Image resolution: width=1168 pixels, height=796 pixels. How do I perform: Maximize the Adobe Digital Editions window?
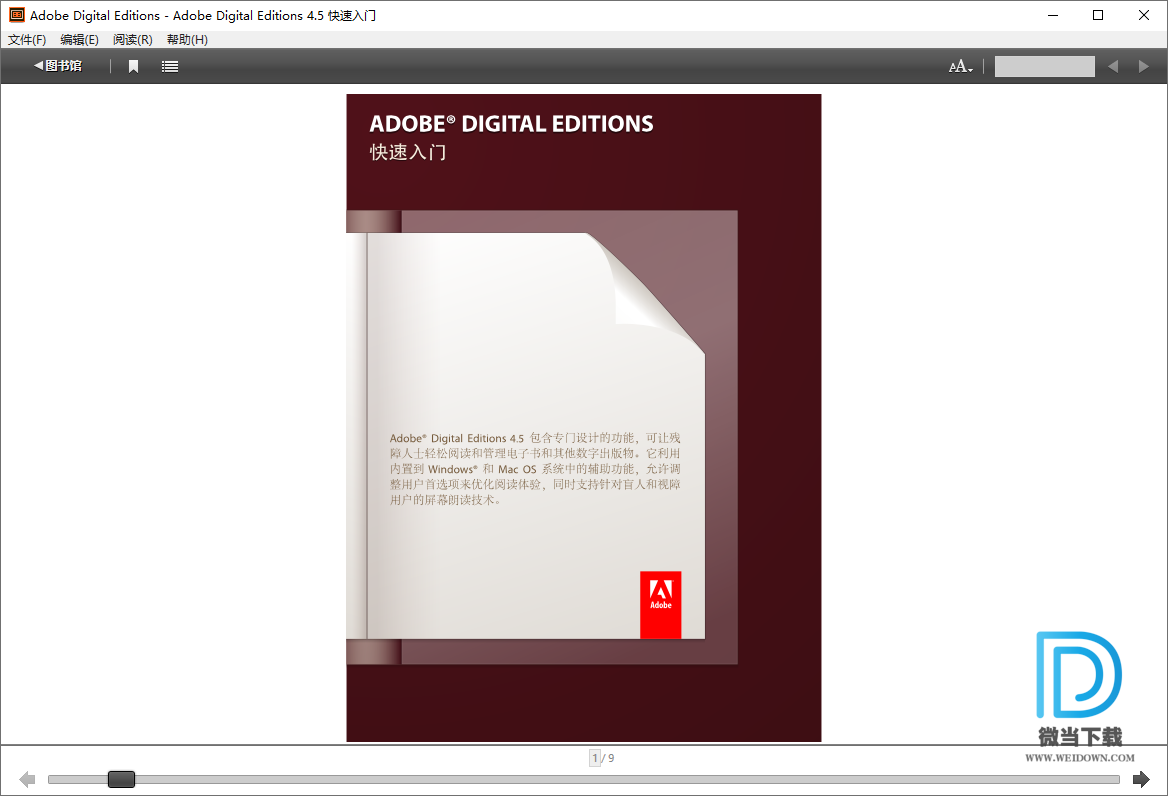pos(1098,15)
